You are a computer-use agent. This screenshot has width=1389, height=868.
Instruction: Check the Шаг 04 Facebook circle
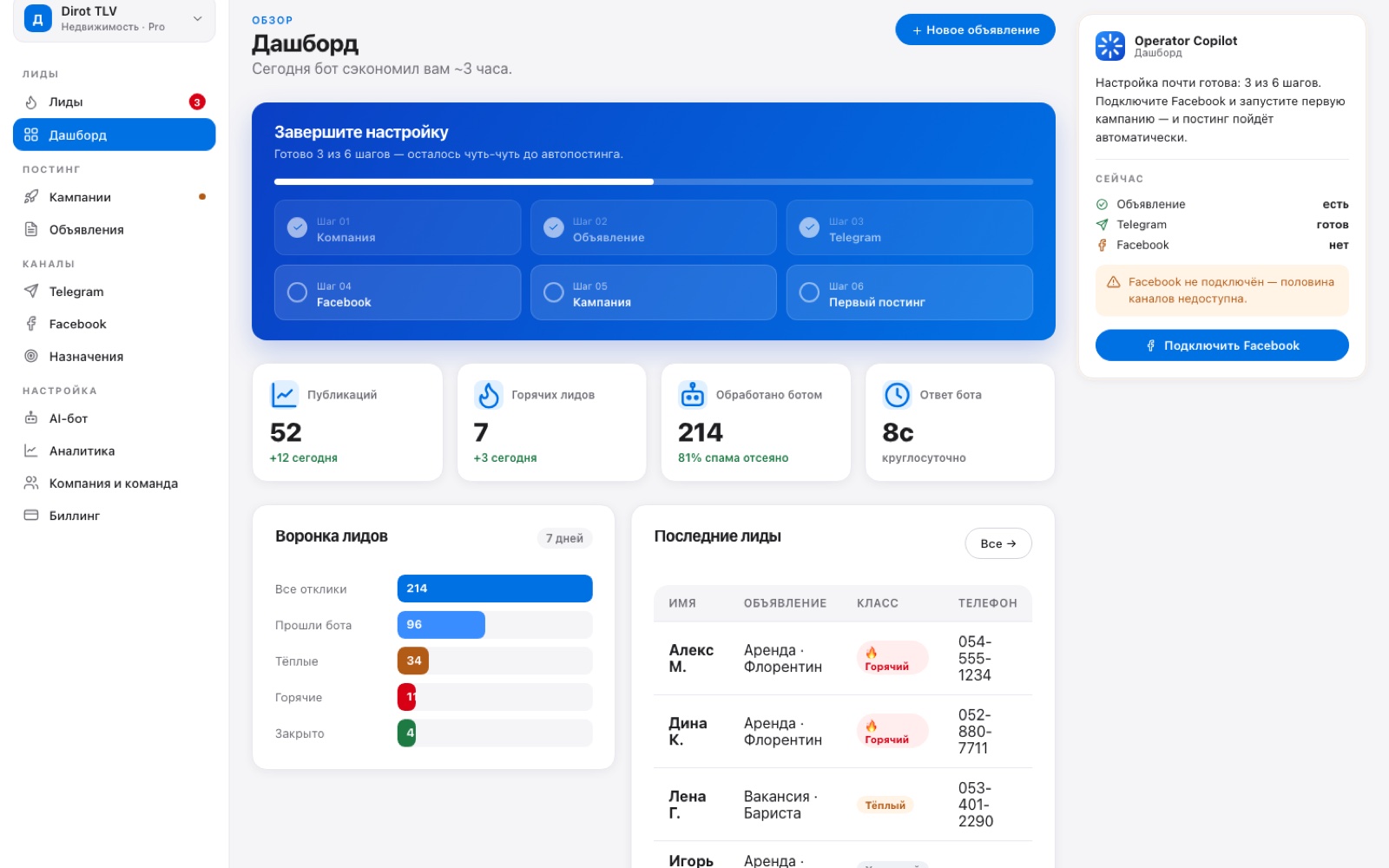point(297,293)
